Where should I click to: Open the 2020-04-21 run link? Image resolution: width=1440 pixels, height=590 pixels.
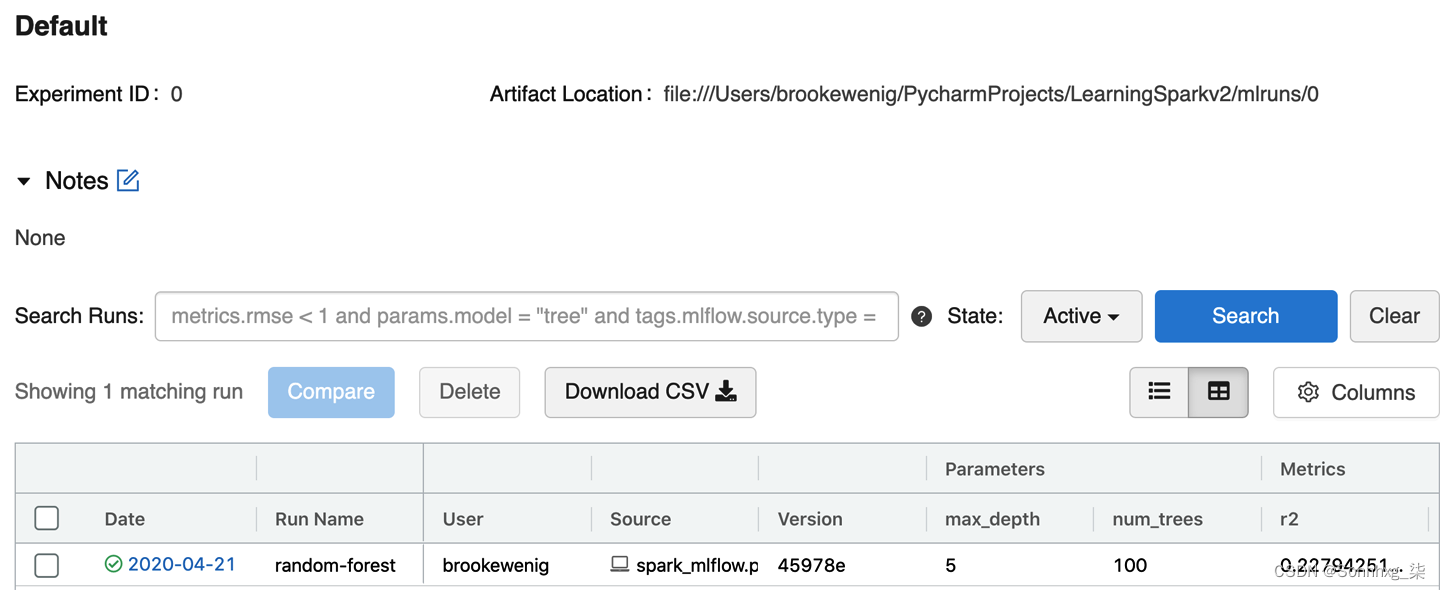pos(181,565)
